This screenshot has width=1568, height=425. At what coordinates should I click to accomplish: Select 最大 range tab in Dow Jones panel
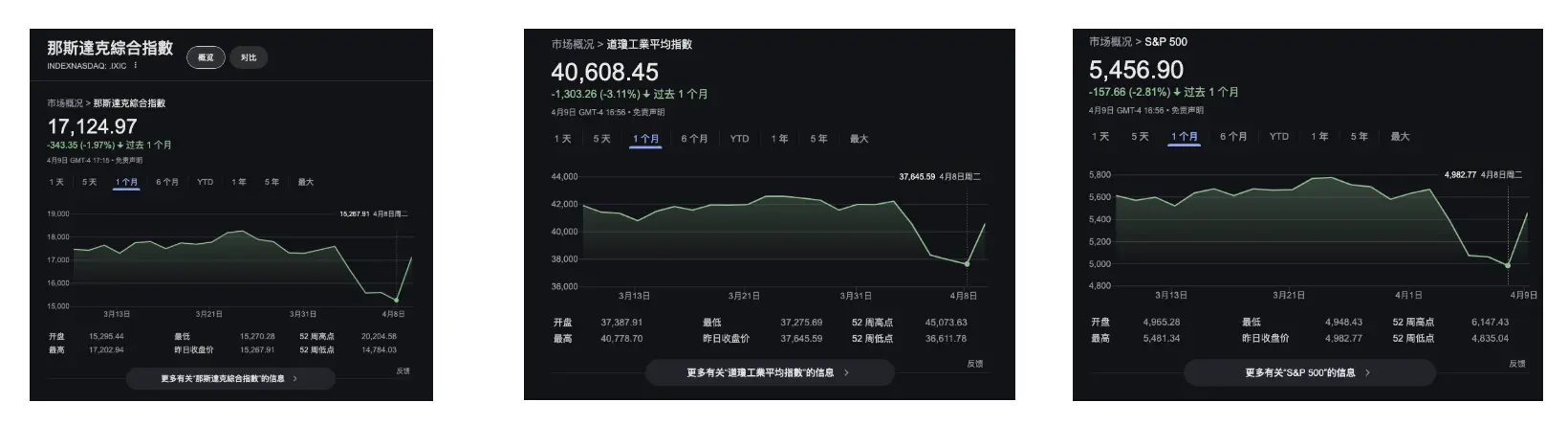[x=859, y=139]
